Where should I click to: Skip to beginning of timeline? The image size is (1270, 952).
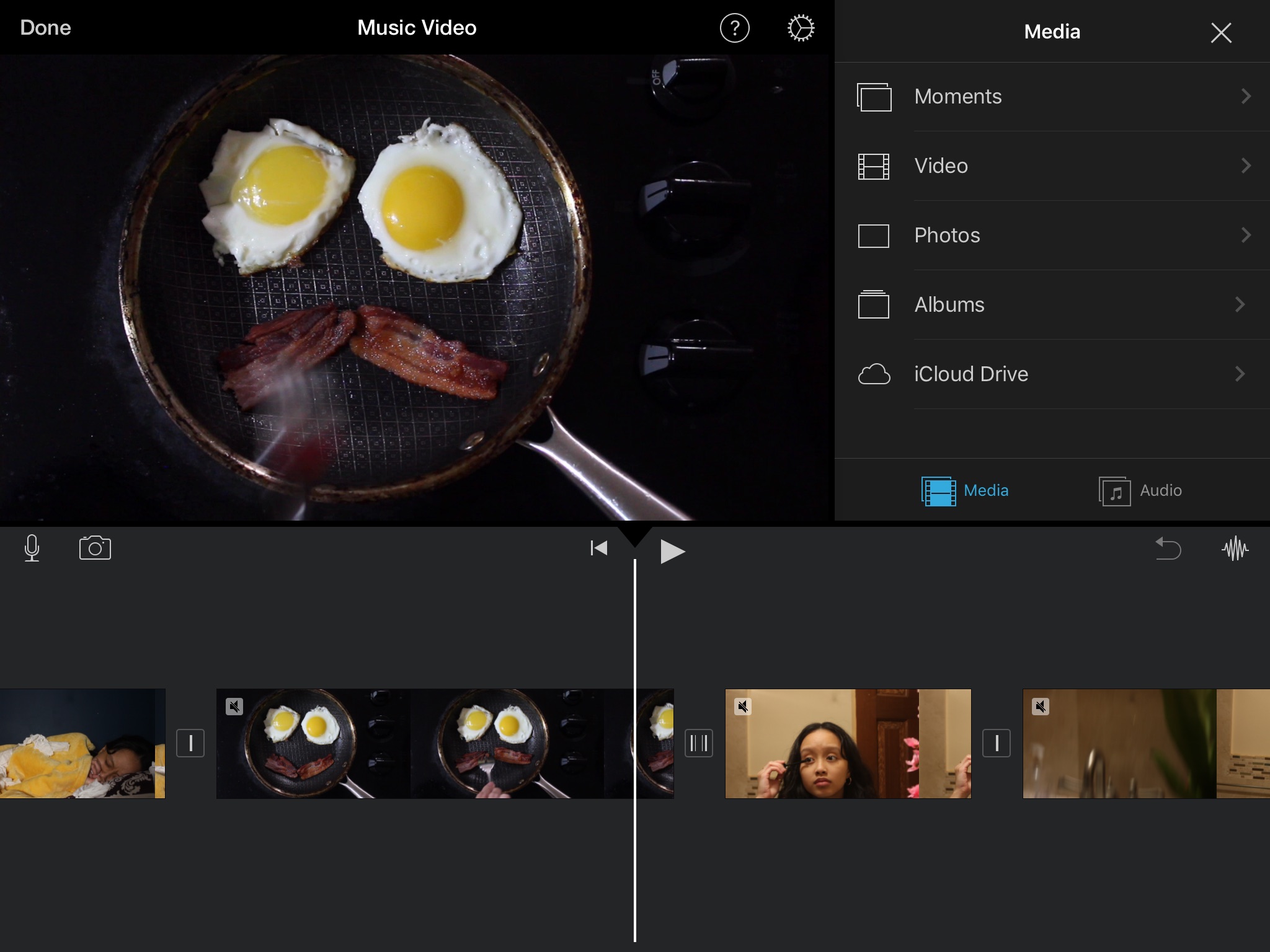[x=598, y=548]
